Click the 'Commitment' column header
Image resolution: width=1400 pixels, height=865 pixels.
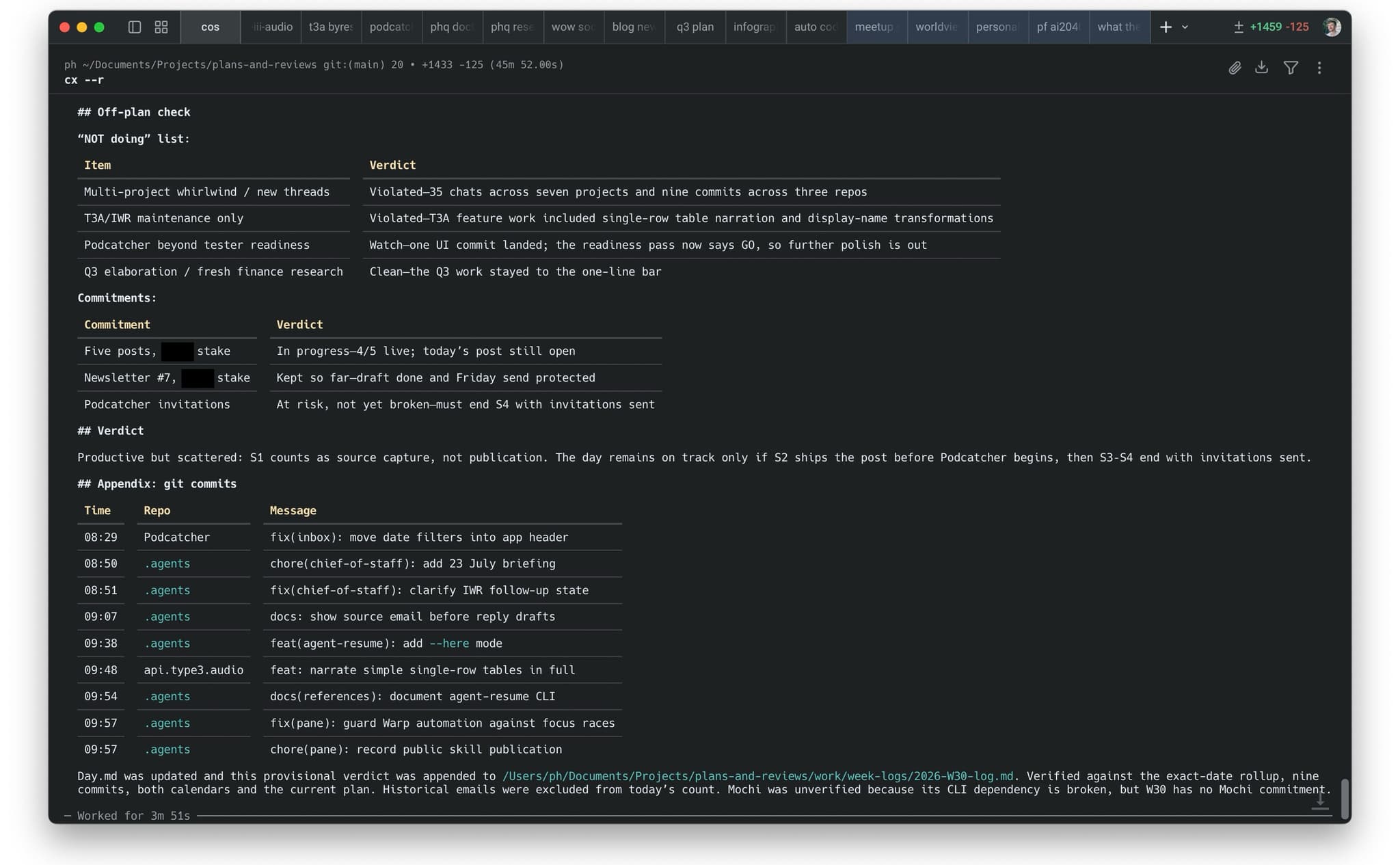point(117,325)
